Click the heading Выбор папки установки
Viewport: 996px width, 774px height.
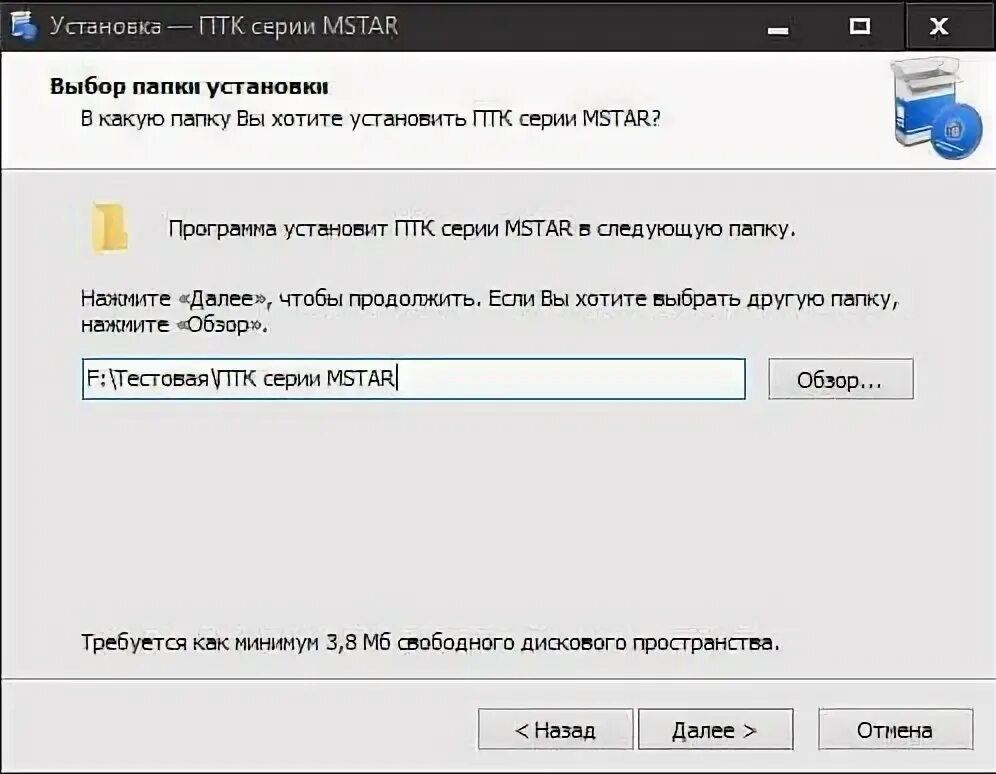click(189, 87)
